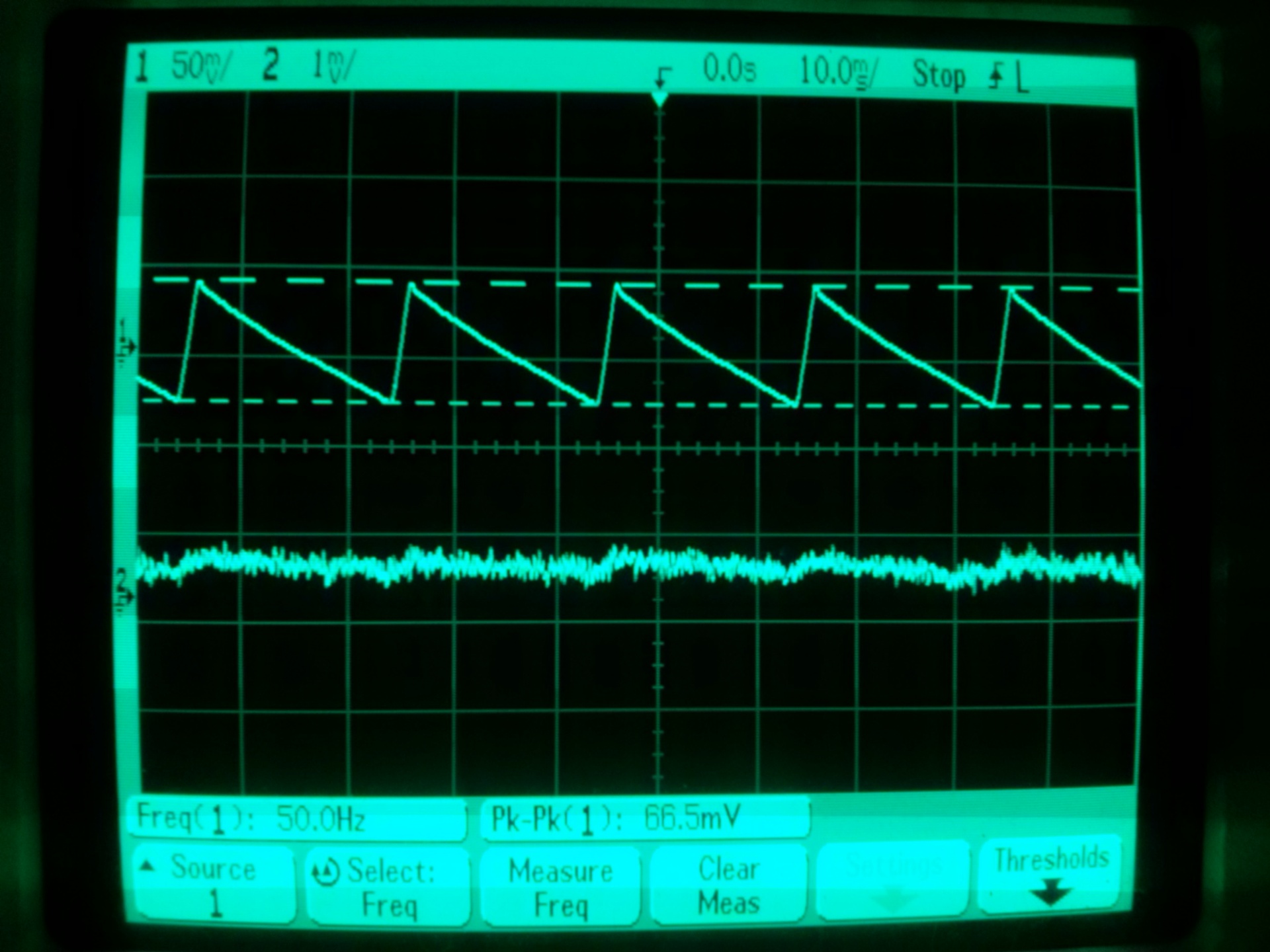Click the 10.0ms timebase setting
The height and width of the screenshot is (952, 1270).
click(x=839, y=71)
